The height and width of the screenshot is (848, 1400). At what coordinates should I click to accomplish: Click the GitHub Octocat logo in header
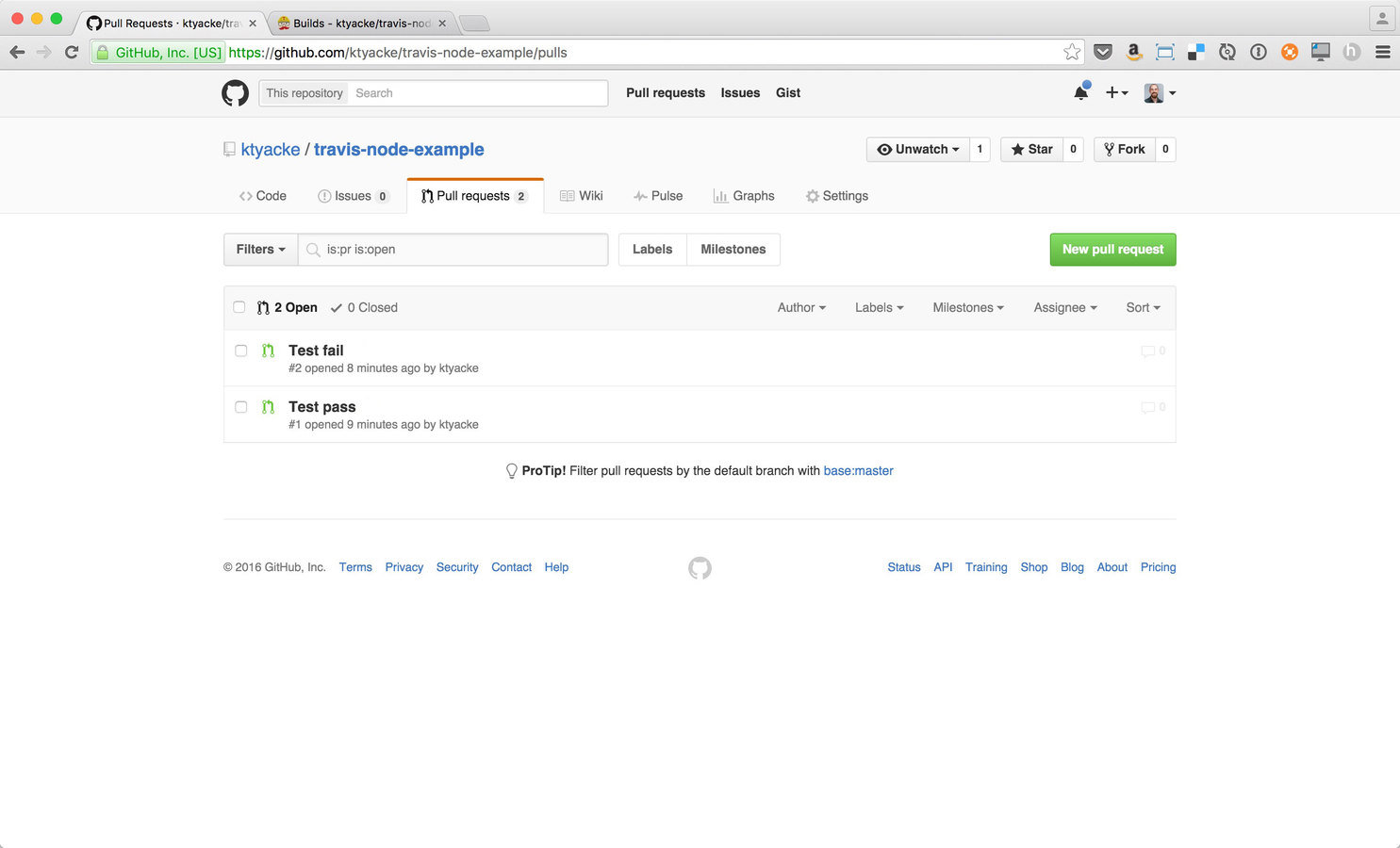click(235, 92)
